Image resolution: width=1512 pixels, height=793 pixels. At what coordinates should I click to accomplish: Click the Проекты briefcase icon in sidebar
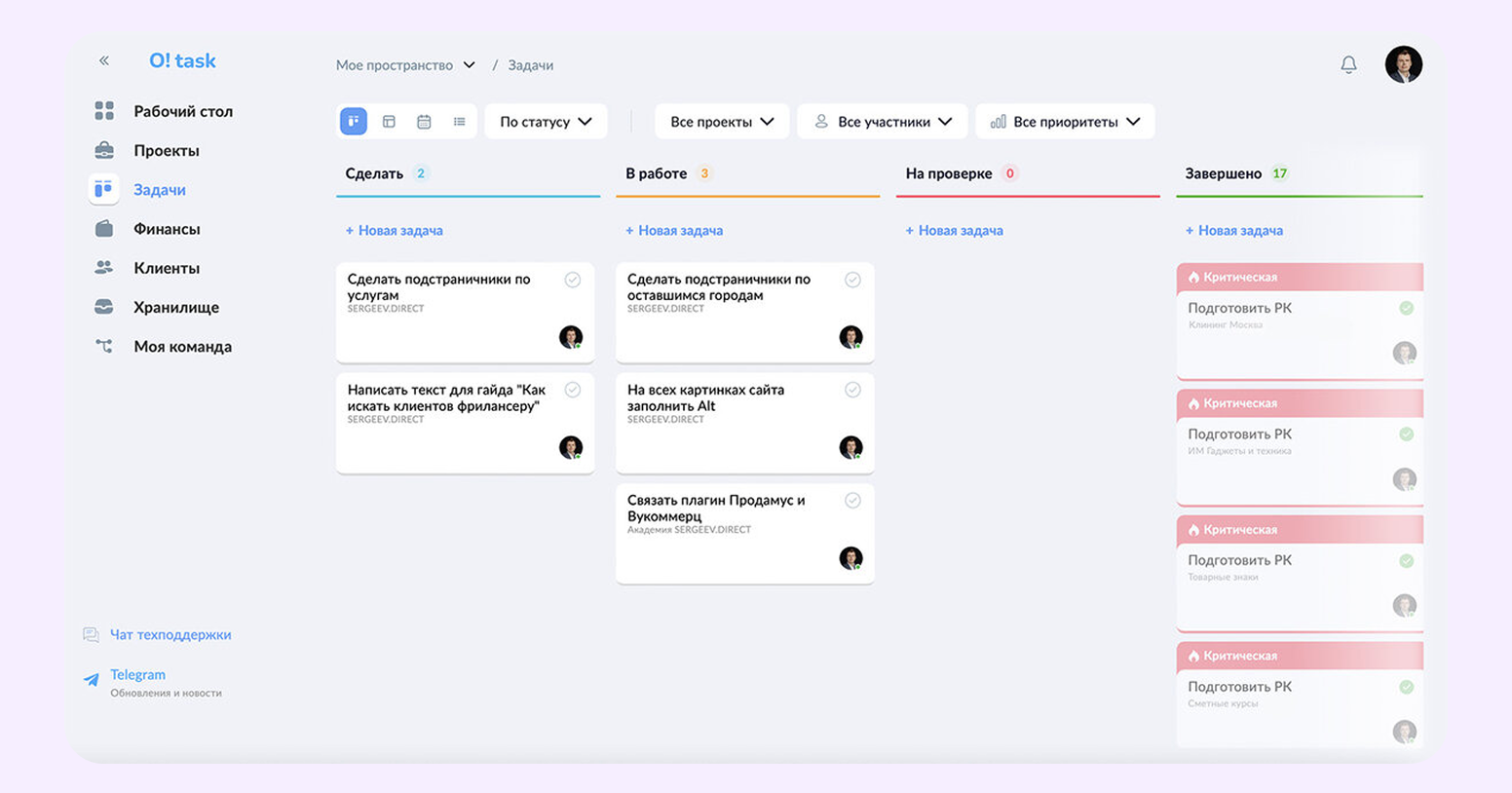pyautogui.click(x=104, y=150)
